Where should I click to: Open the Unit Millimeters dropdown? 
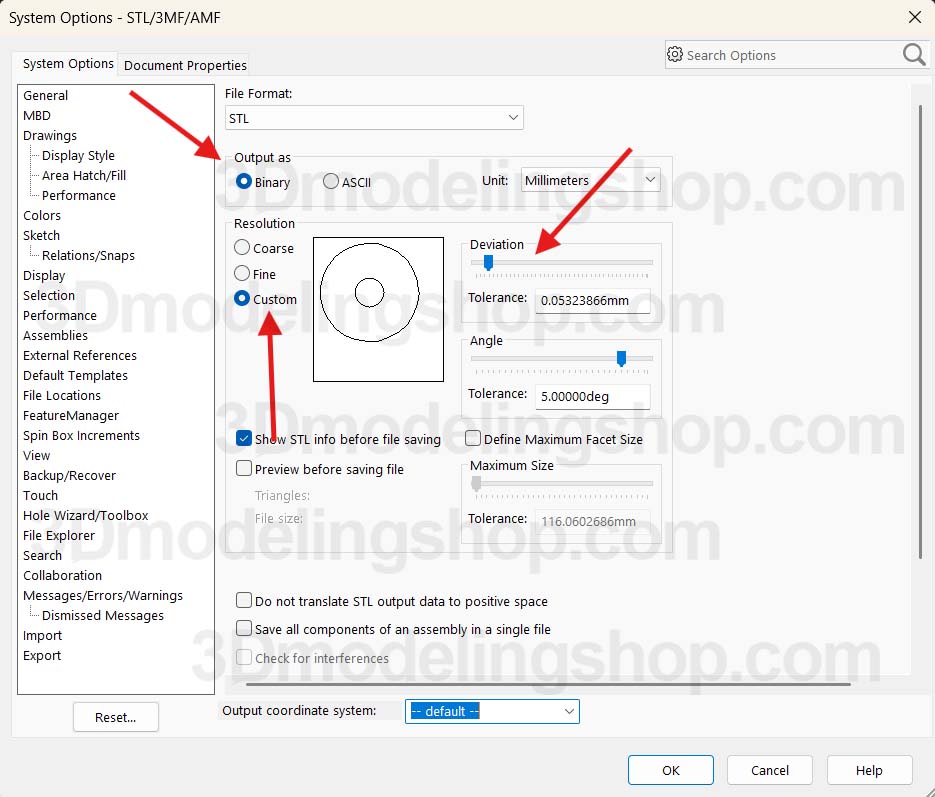click(x=590, y=180)
